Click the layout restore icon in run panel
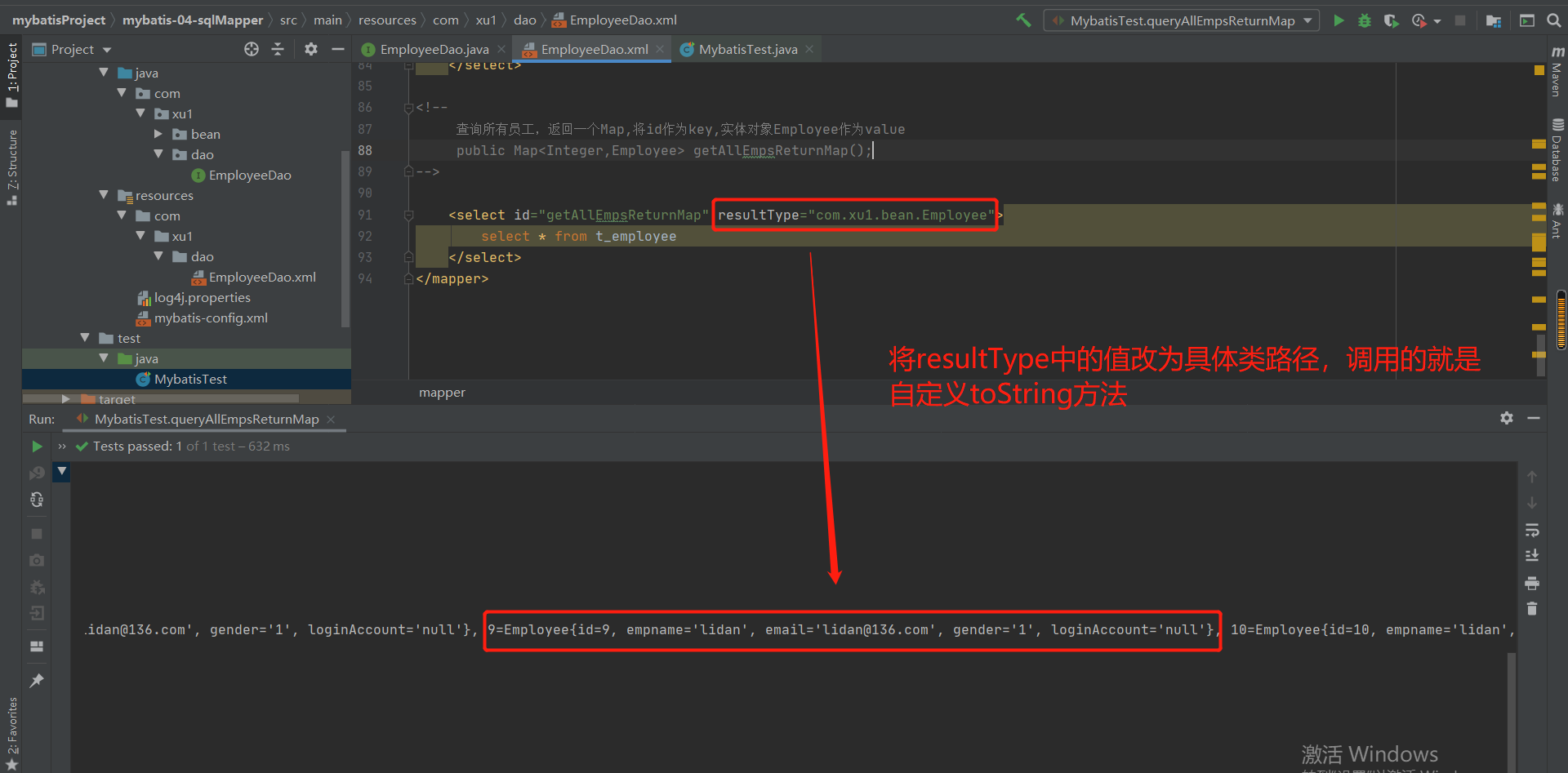This screenshot has width=1568, height=773. [x=37, y=646]
